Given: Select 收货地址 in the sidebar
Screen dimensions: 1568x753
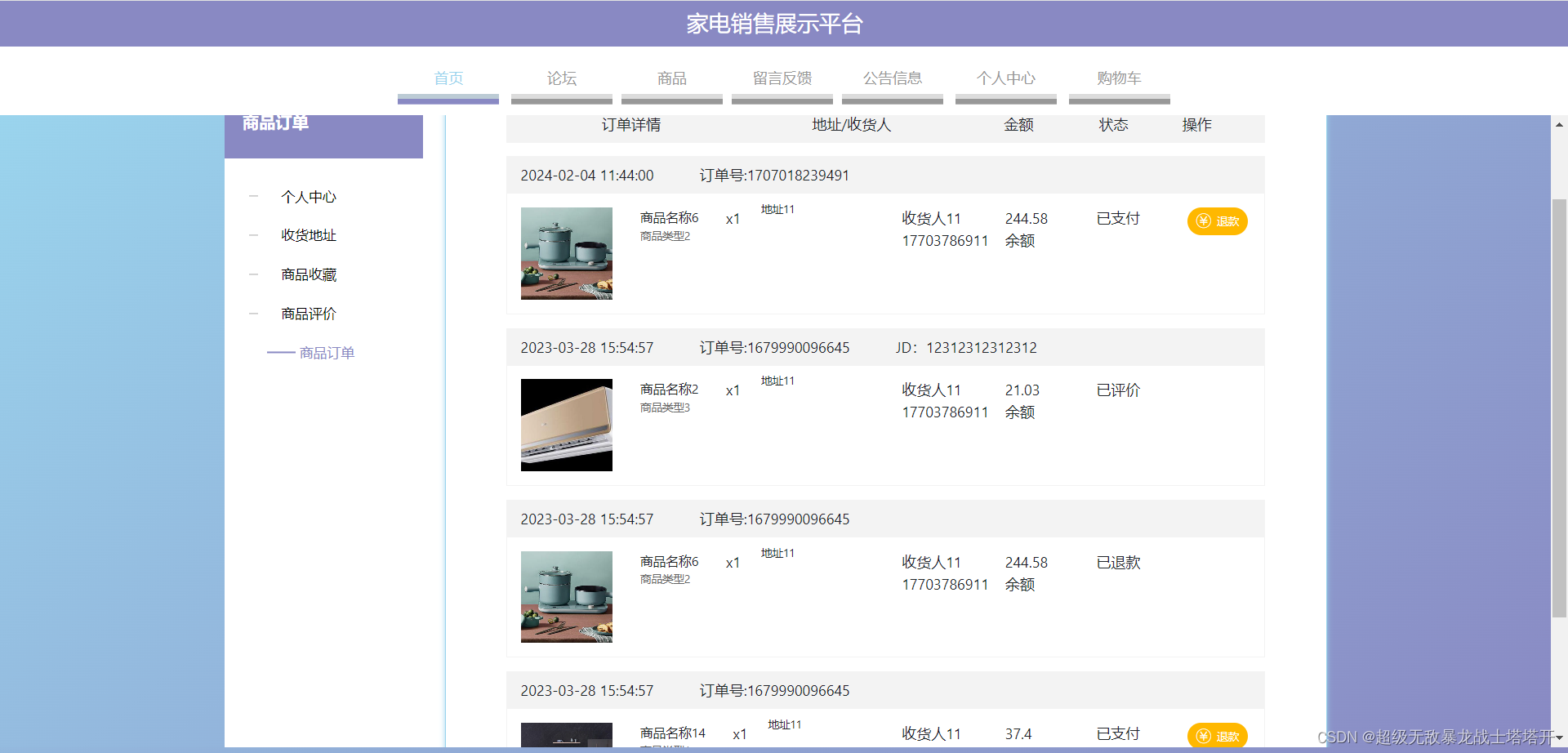Looking at the screenshot, I should [x=309, y=235].
